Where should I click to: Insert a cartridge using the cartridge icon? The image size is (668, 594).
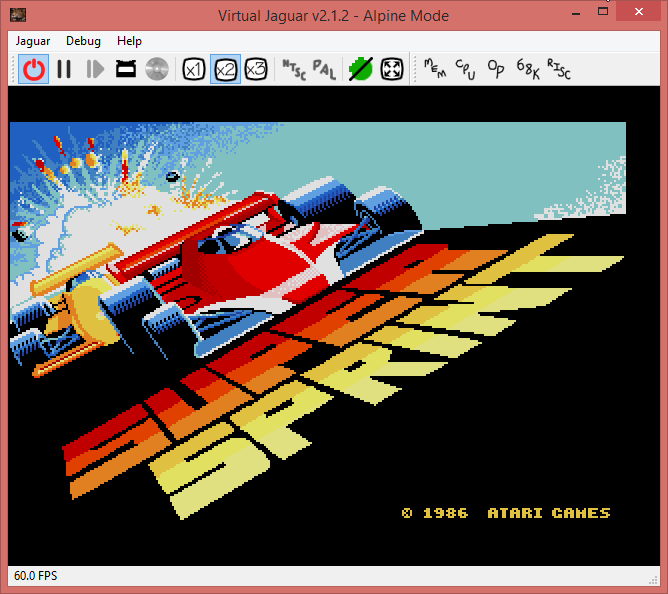pyautogui.click(x=126, y=69)
